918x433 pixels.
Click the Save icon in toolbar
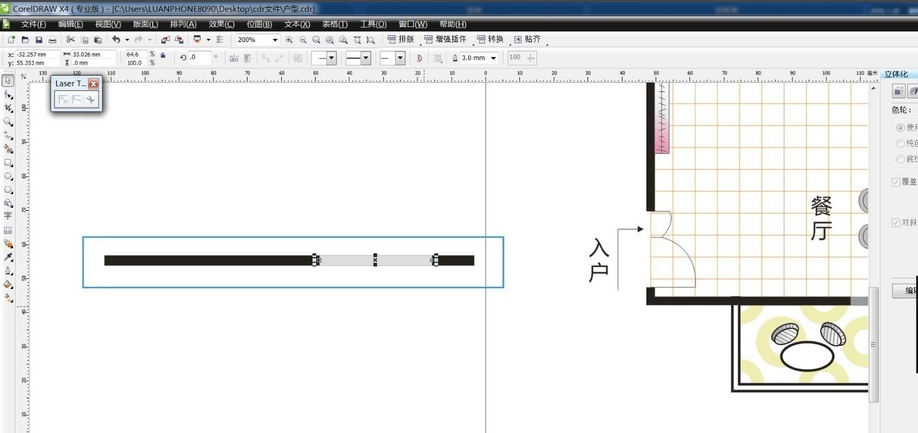(x=38, y=40)
